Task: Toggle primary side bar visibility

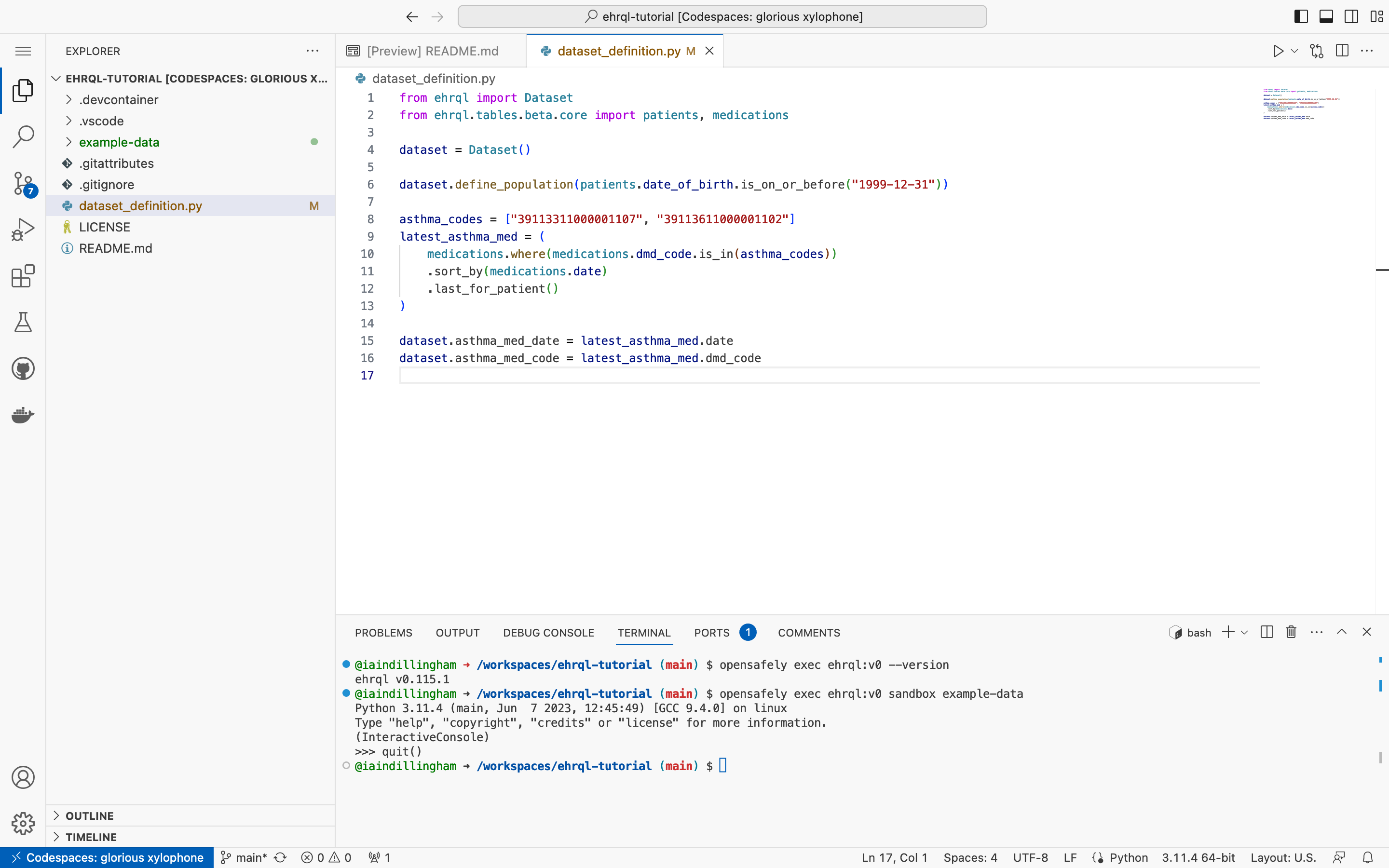Action: 1301,17
